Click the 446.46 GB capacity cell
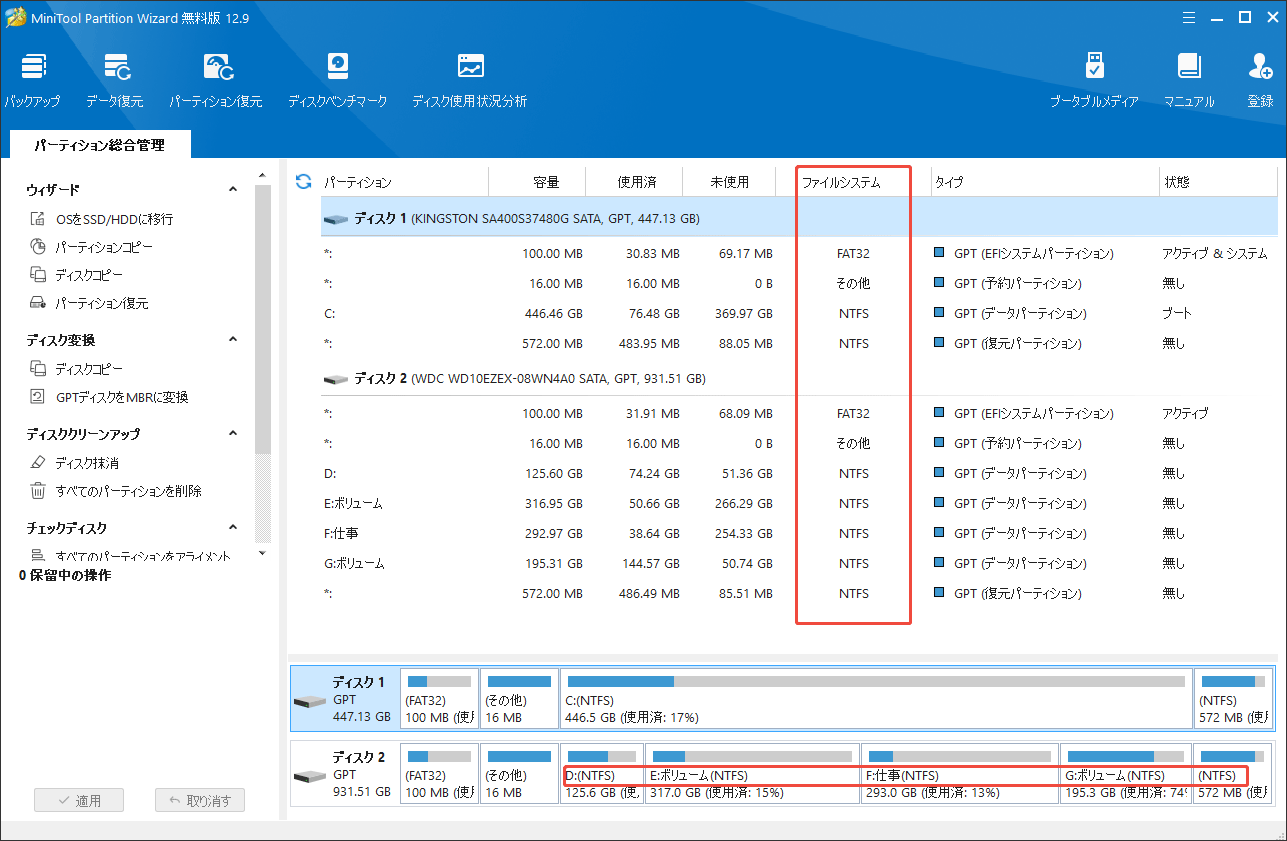The height and width of the screenshot is (841, 1287). [553, 313]
